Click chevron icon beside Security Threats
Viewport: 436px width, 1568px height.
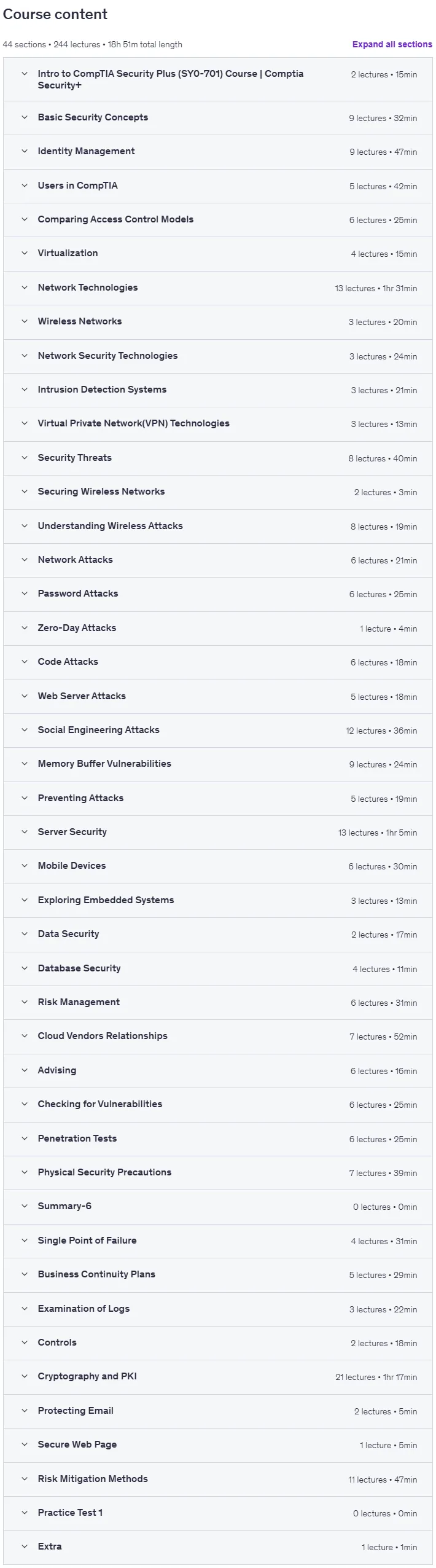[25, 458]
